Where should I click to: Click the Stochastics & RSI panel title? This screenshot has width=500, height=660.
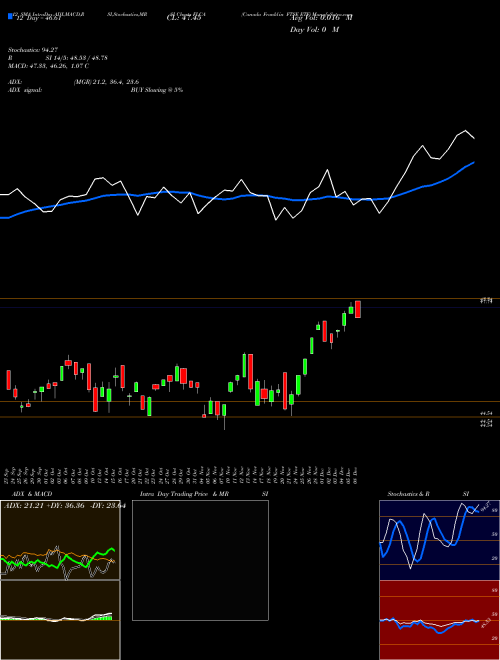coord(428,494)
